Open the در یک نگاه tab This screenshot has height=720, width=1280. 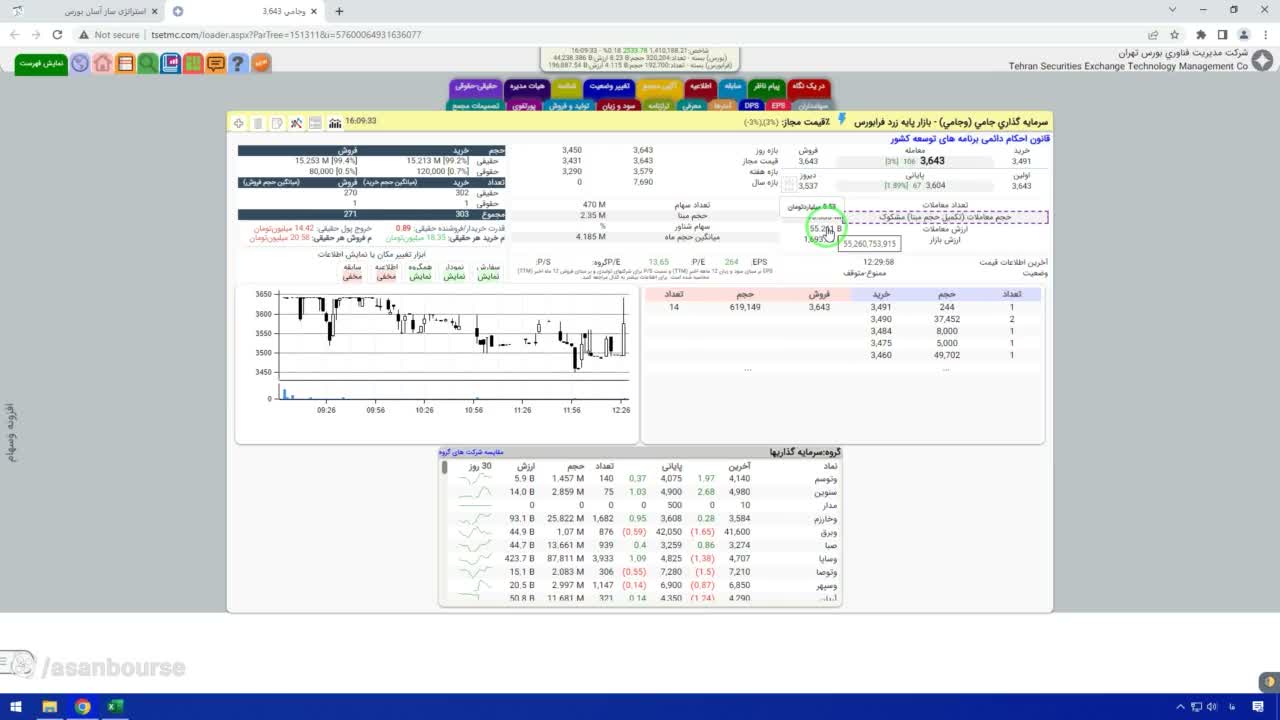809,86
